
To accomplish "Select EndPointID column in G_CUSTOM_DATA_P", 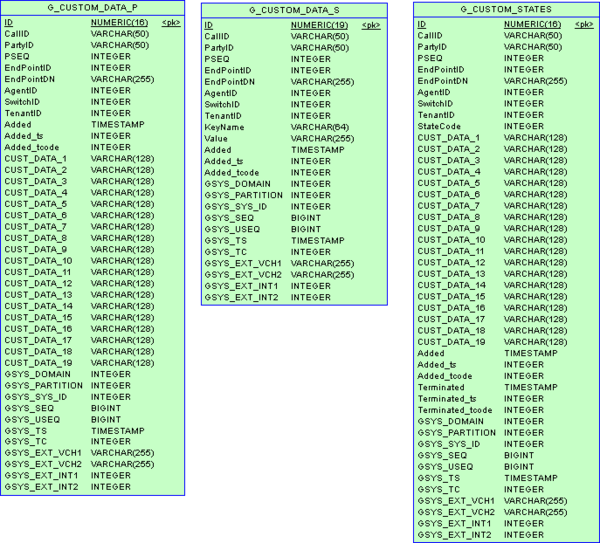I will [x=28, y=68].
